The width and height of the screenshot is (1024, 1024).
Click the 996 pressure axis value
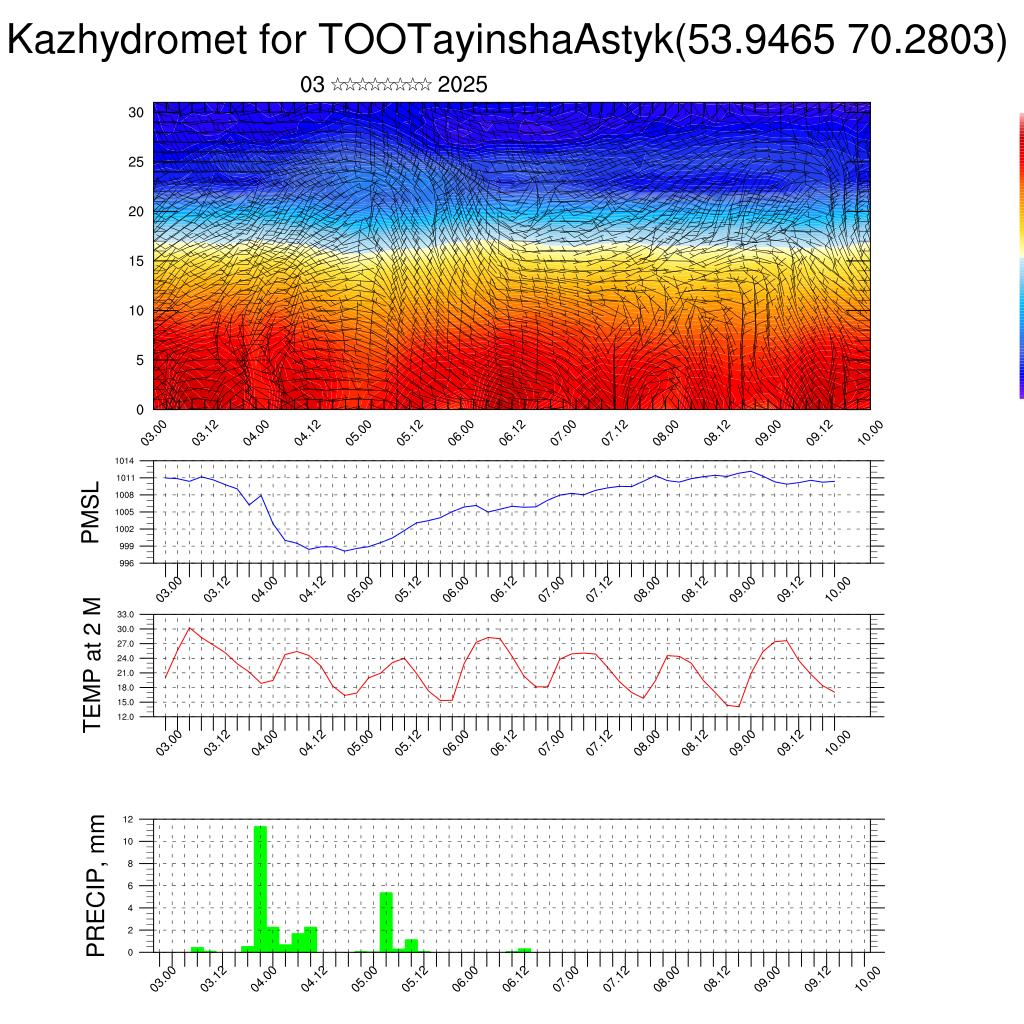pyautogui.click(x=127, y=563)
